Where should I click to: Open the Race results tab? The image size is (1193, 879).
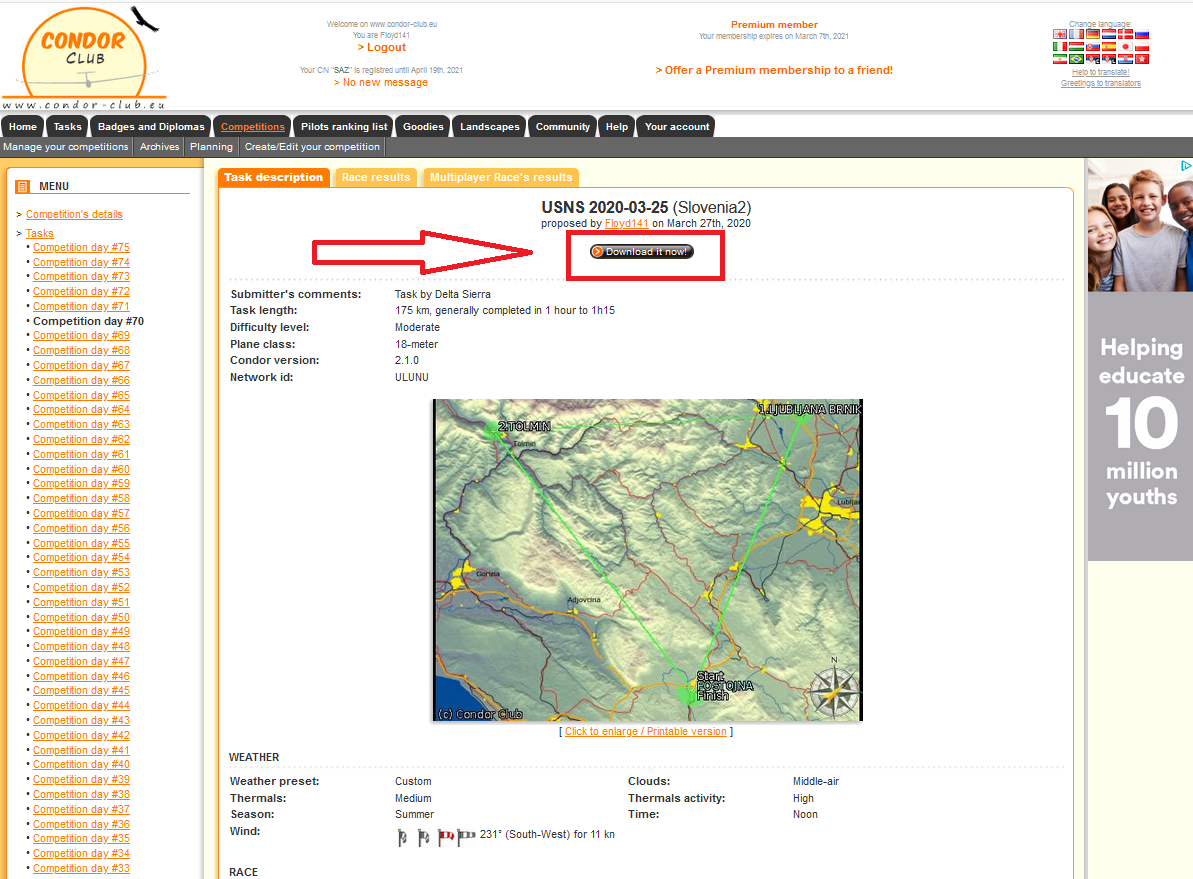click(375, 177)
